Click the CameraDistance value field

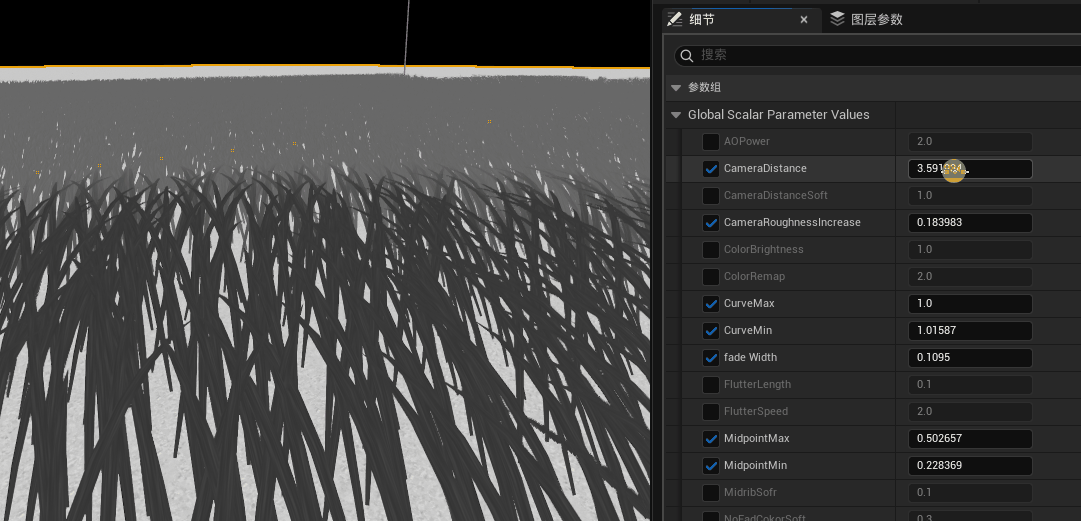tap(970, 169)
